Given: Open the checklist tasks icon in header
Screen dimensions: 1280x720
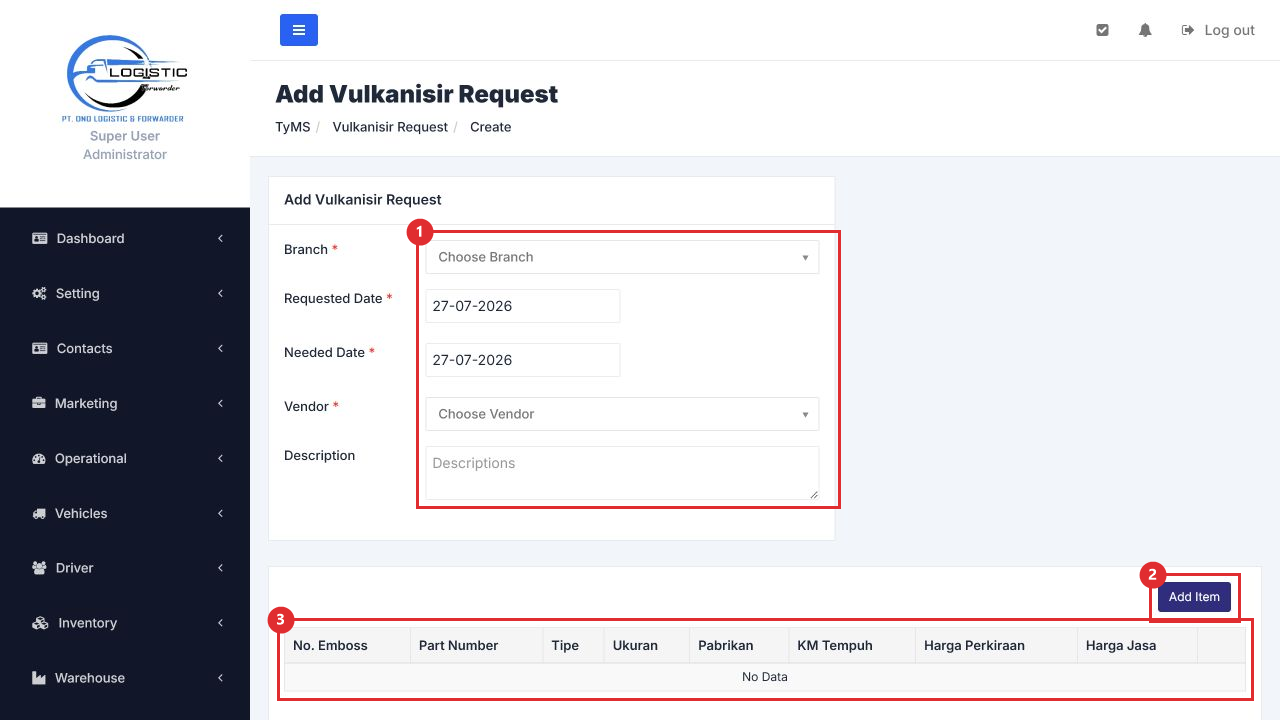Looking at the screenshot, I should [x=1102, y=30].
